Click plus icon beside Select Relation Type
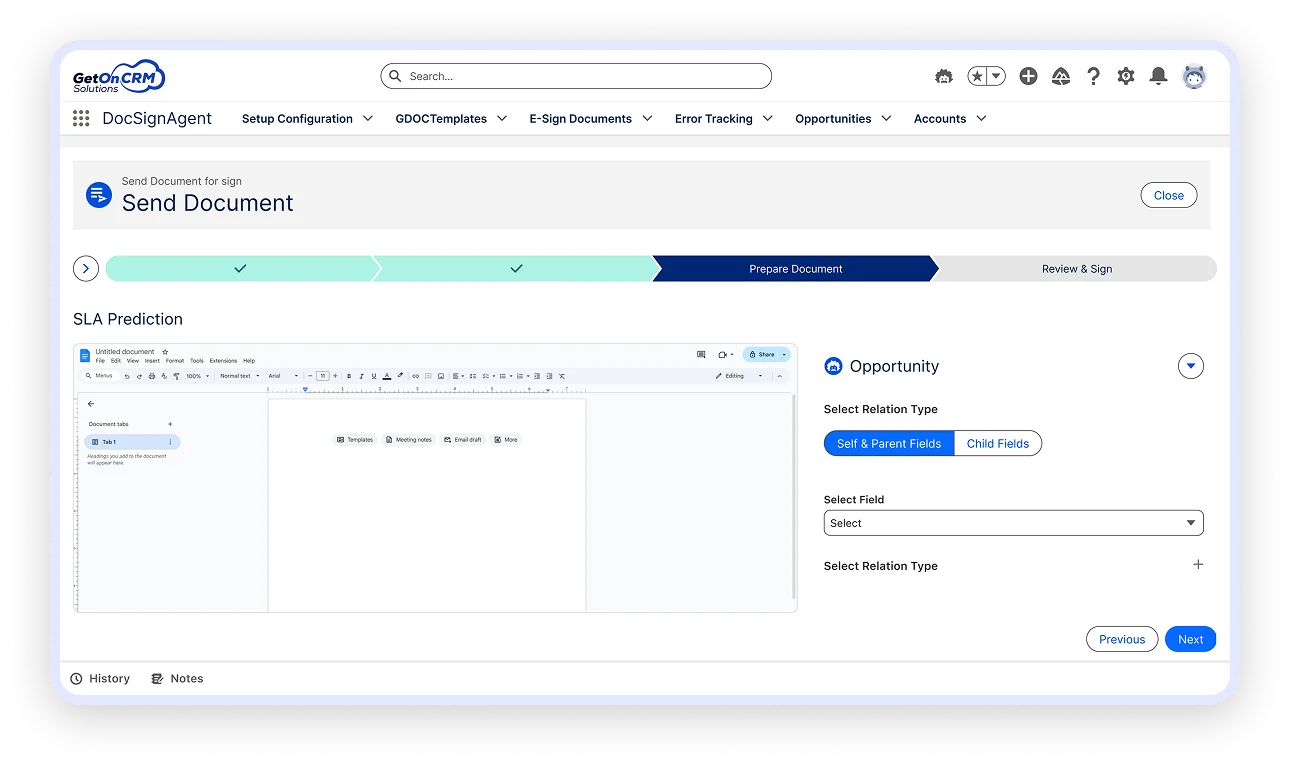 (x=1198, y=565)
